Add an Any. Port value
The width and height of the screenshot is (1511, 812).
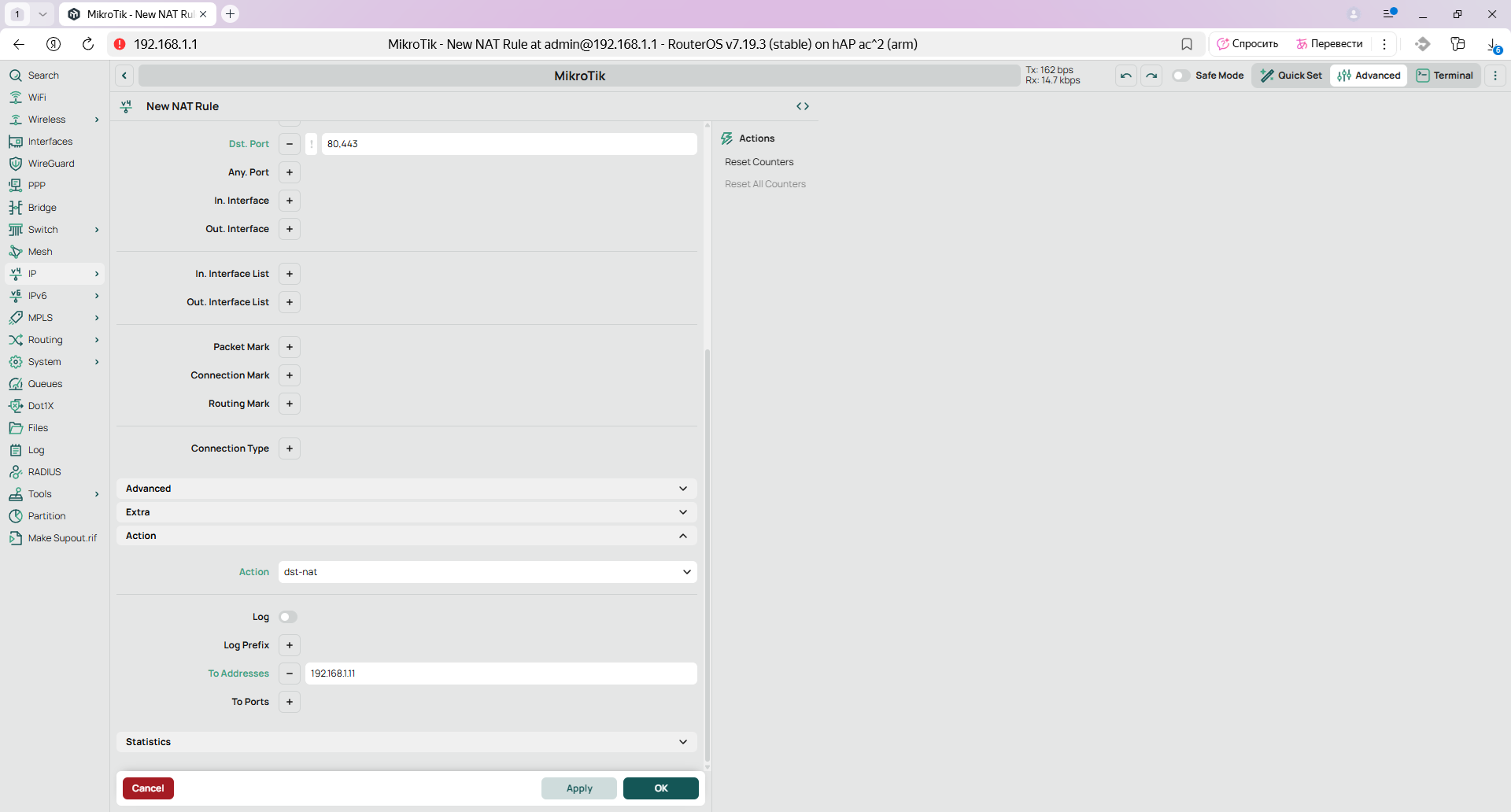pyautogui.click(x=290, y=172)
